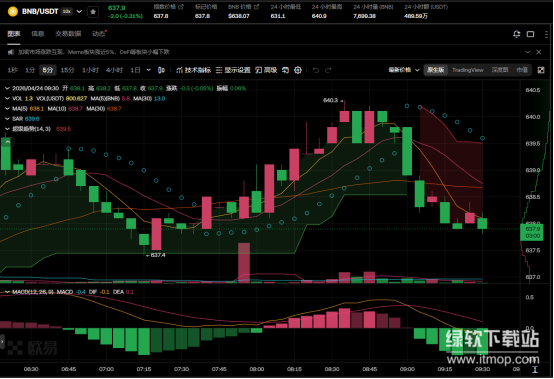Collapse the SAR indicator row chevron
The width and height of the screenshot is (554, 379).
click(x=7, y=119)
